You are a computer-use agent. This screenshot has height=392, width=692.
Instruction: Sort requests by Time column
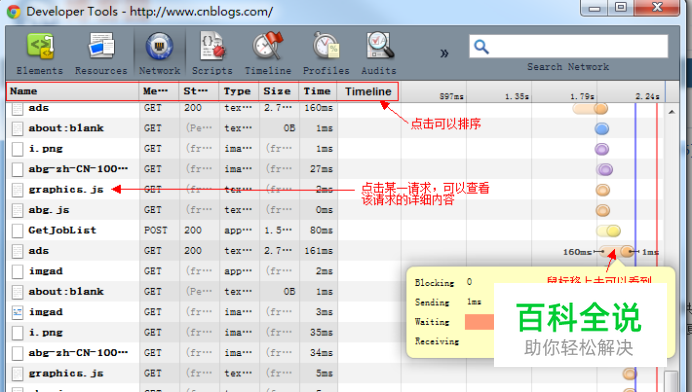[x=318, y=91]
